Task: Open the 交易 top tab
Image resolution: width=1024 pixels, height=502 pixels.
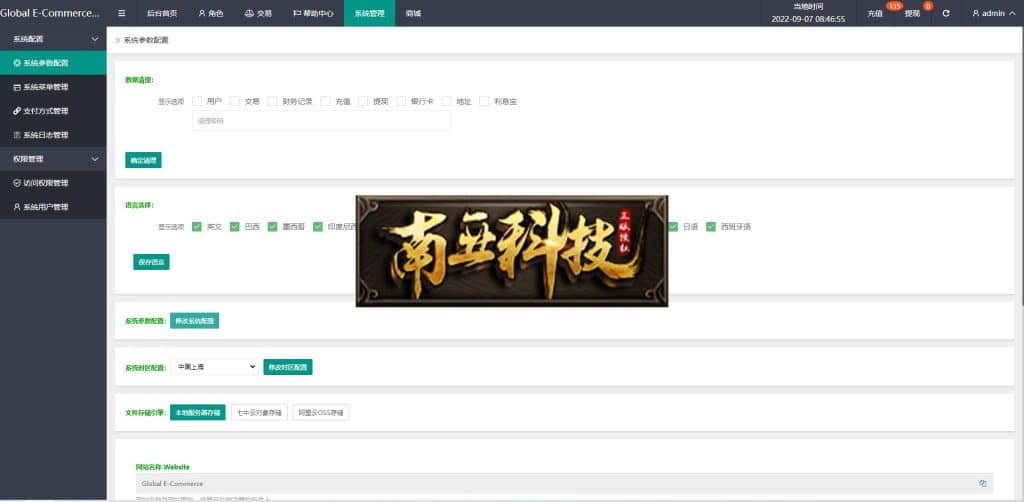Action: click(258, 13)
